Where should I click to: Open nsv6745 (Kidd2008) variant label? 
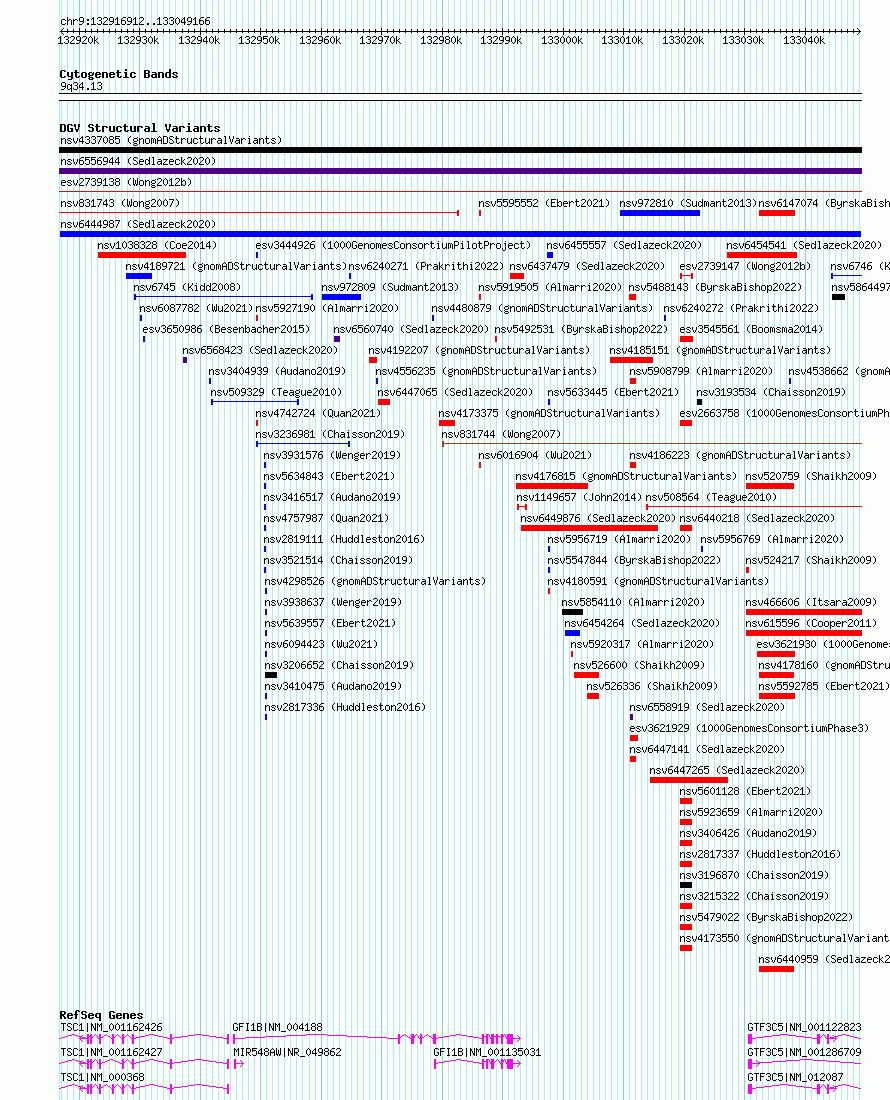coord(187,288)
